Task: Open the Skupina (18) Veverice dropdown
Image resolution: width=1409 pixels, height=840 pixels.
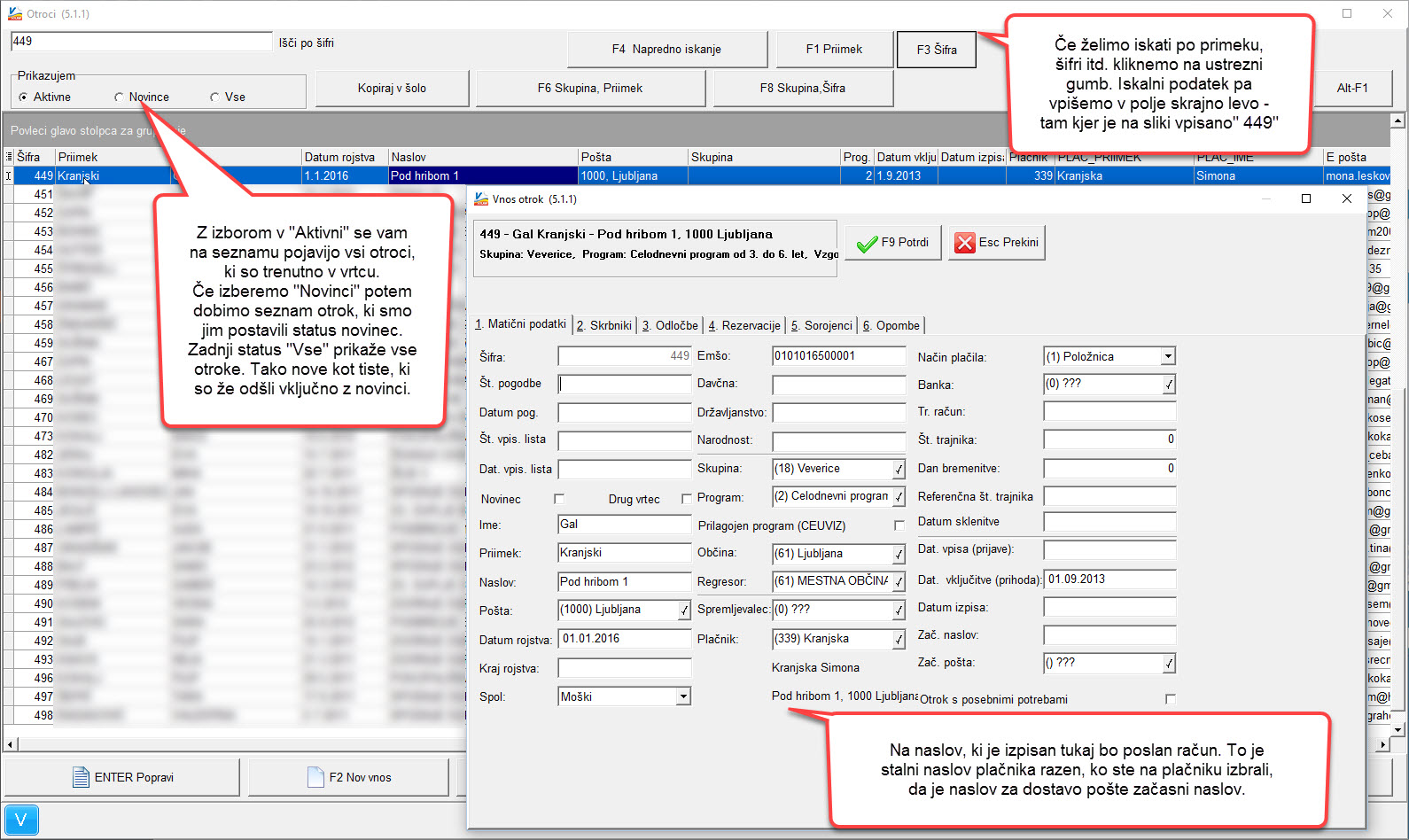Action: point(899,469)
